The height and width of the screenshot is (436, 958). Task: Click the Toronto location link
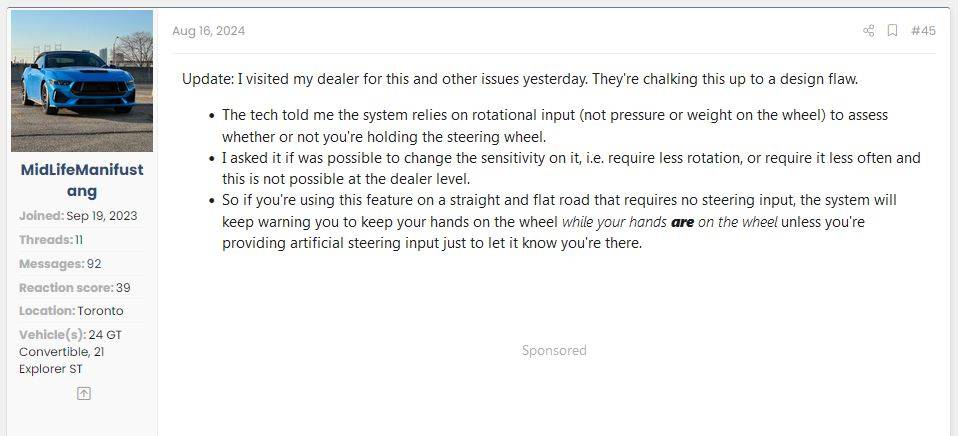point(100,311)
